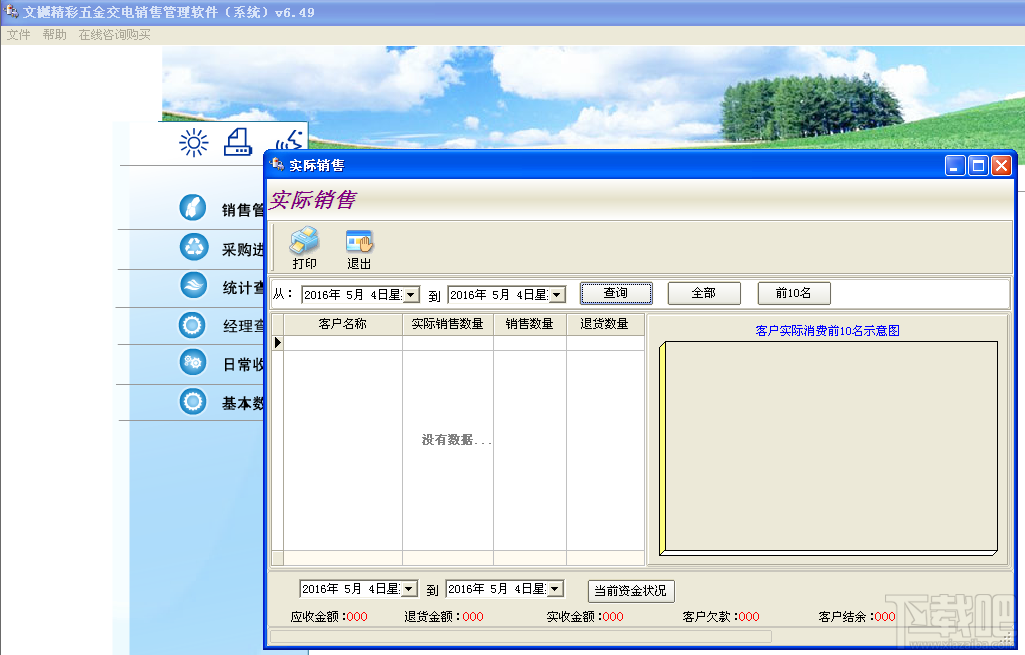Open sales management (销售管) sidebar icon
1025x655 pixels.
pos(193,208)
